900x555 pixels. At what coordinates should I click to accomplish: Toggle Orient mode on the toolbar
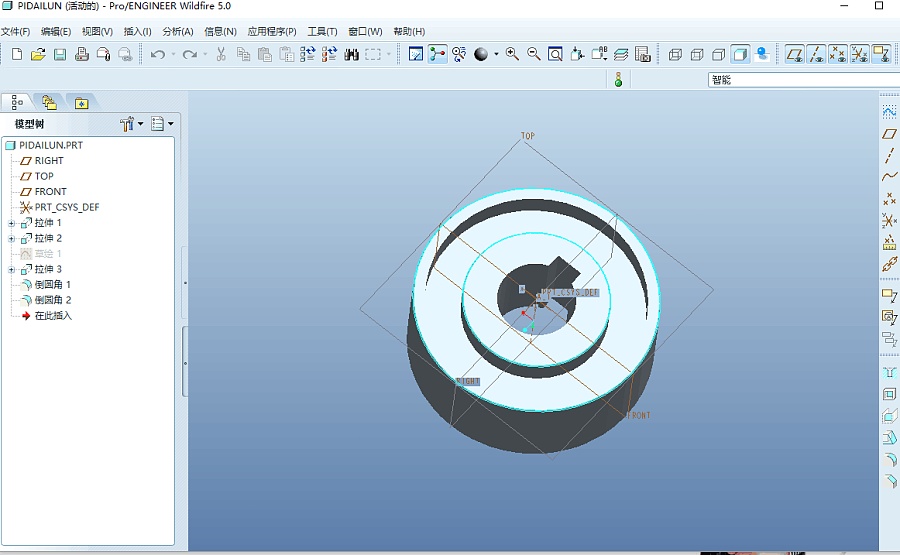(459, 55)
